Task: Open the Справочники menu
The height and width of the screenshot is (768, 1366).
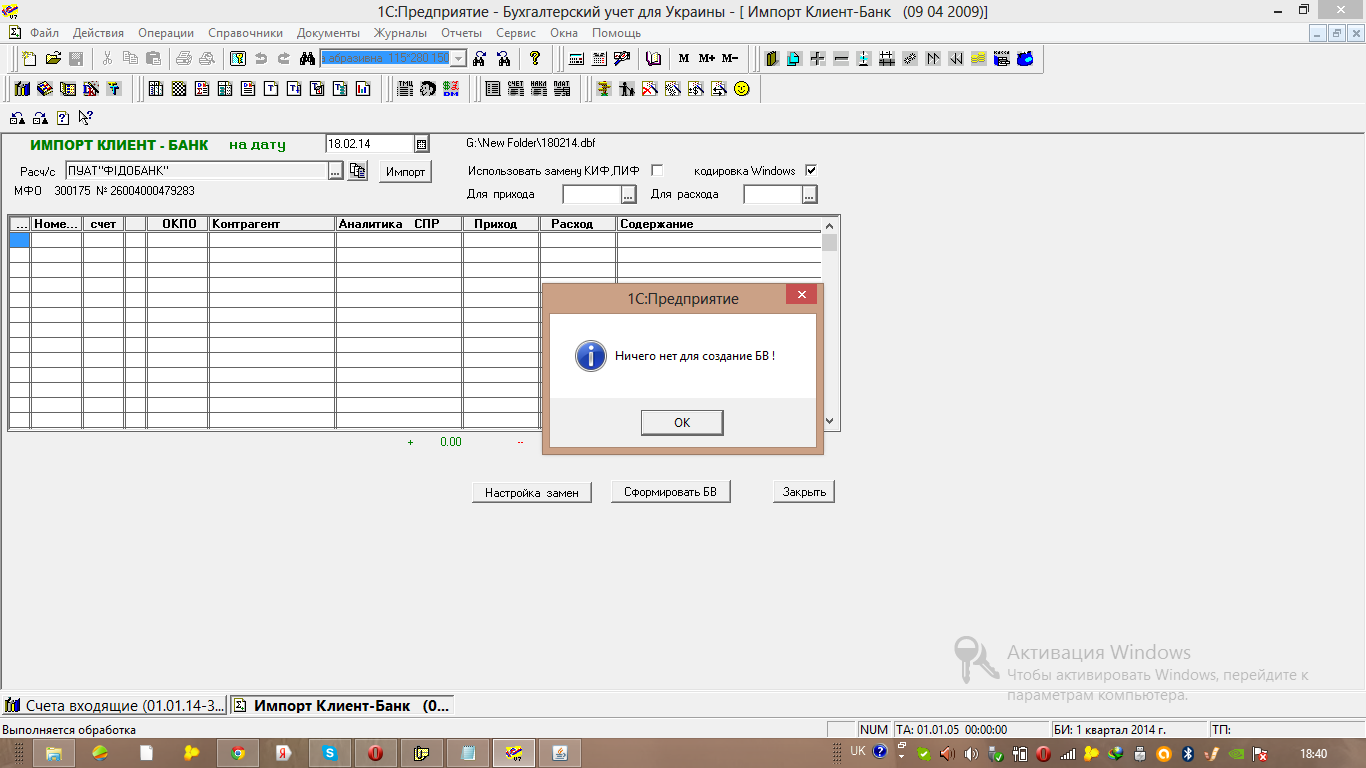Action: pyautogui.click(x=244, y=33)
